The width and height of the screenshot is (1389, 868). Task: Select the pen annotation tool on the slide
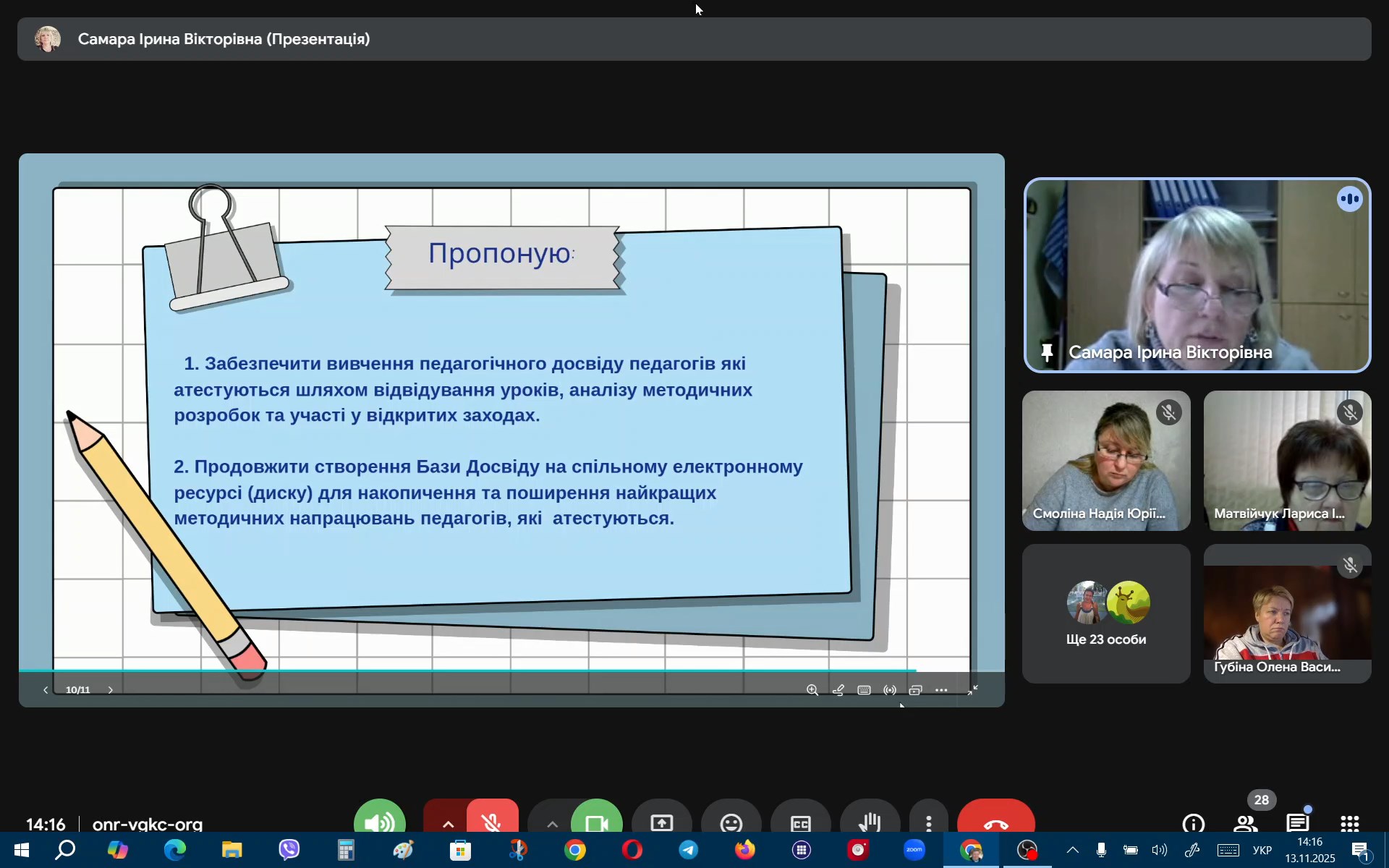pos(838,690)
